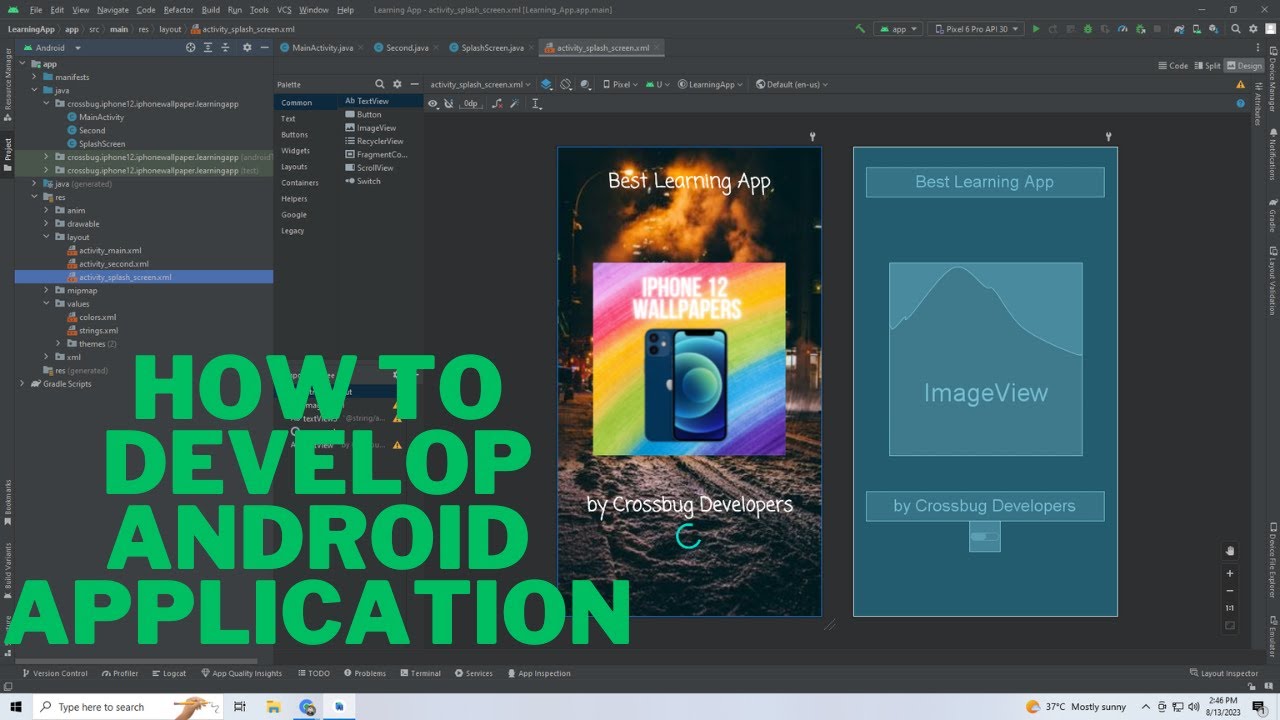1280x720 pixels.
Task: Click Expand All in the Project panel
Action: (x=209, y=47)
